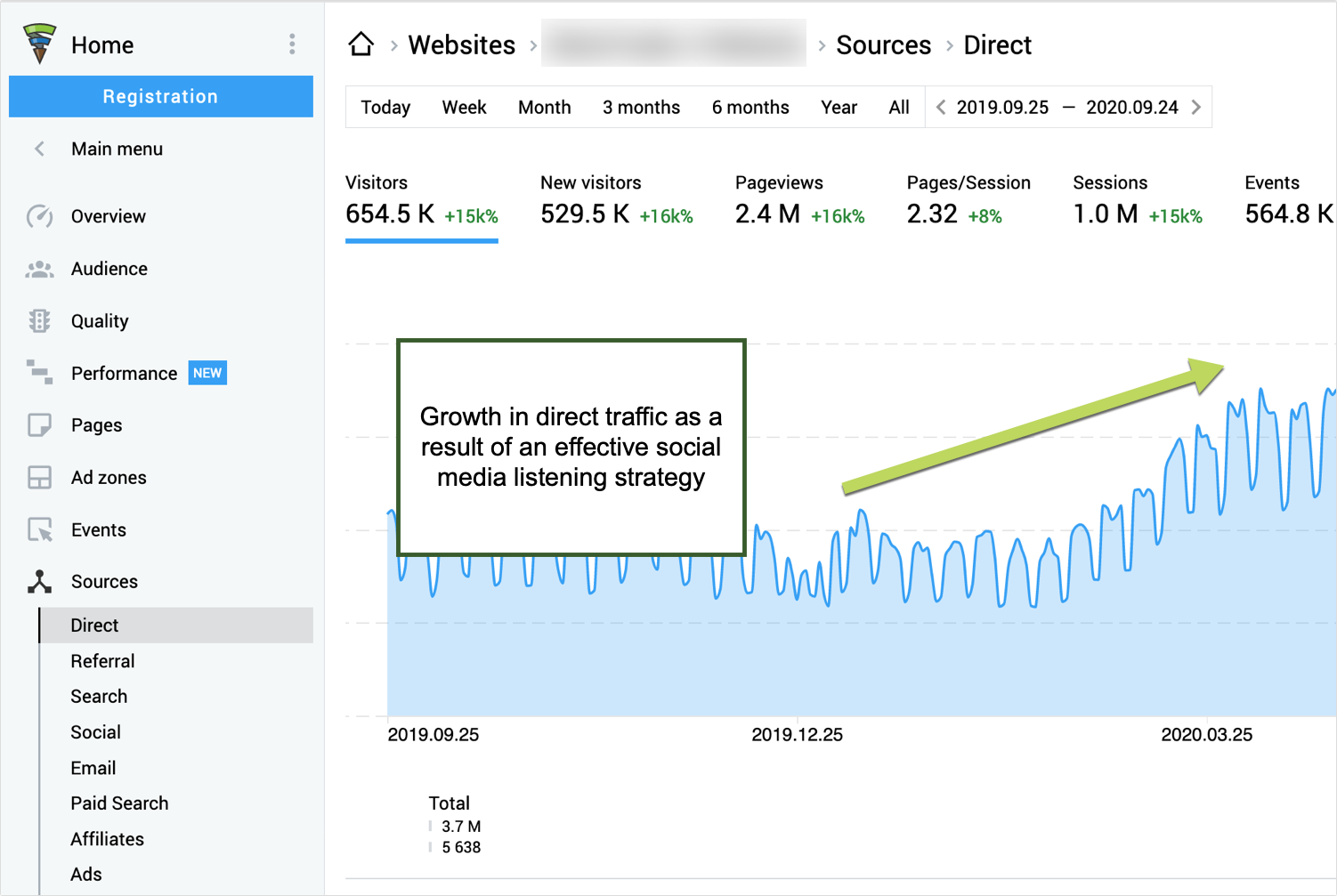Click the Quality traffic light icon
This screenshot has height=896, width=1337.
[39, 321]
